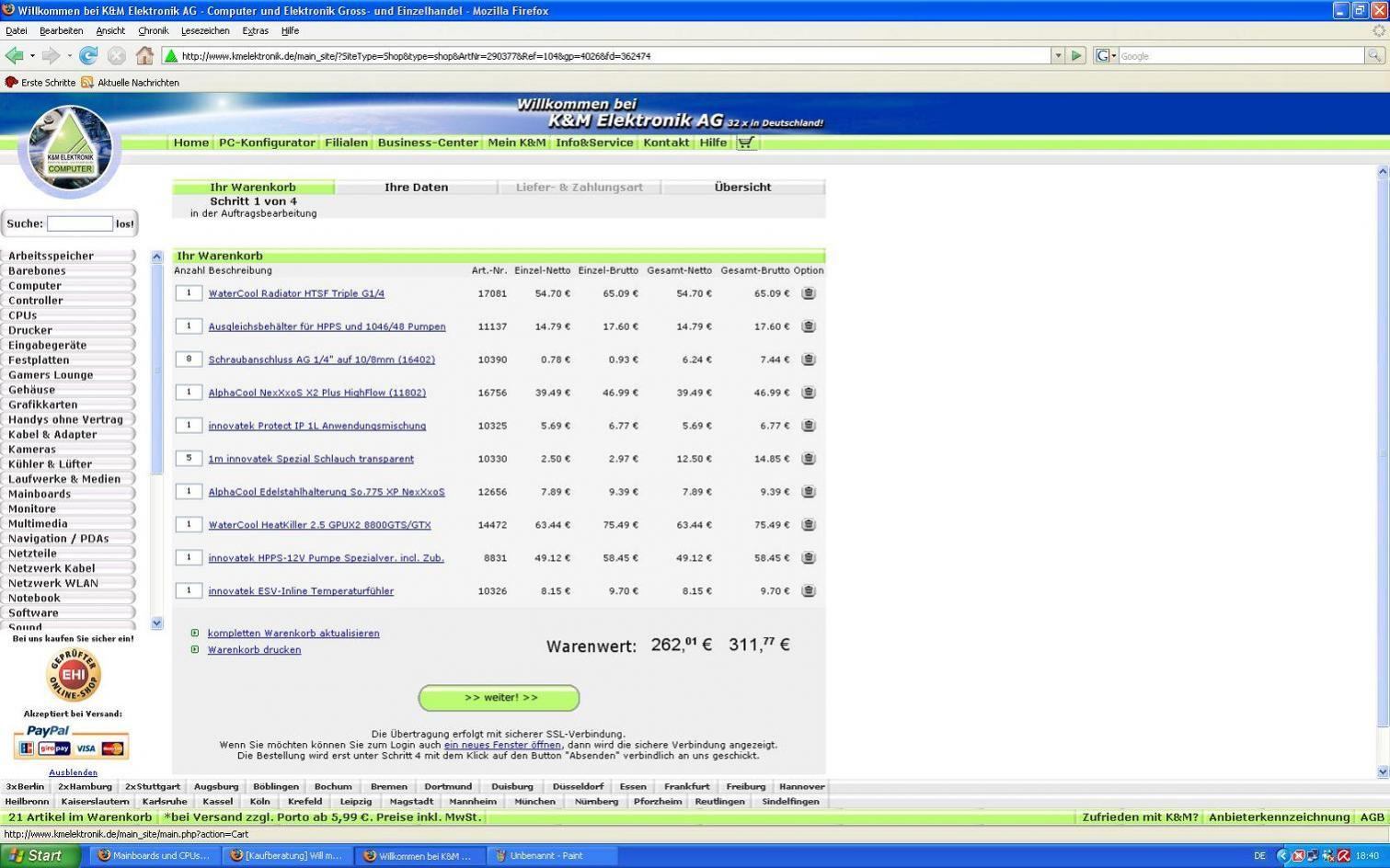Reload the page in Firefox
This screenshot has height=868, width=1390.
[88, 56]
